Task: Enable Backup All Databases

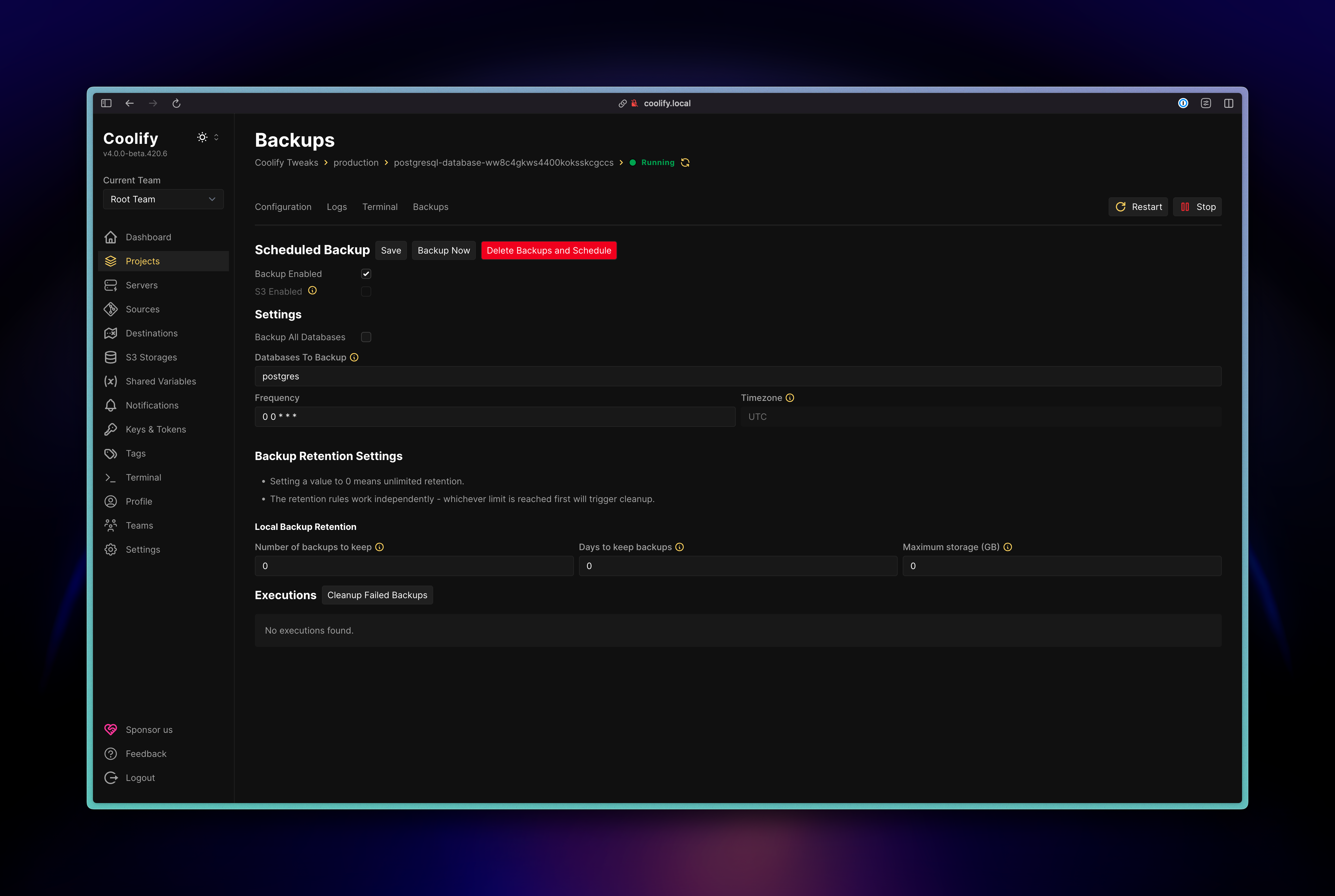Action: point(366,337)
